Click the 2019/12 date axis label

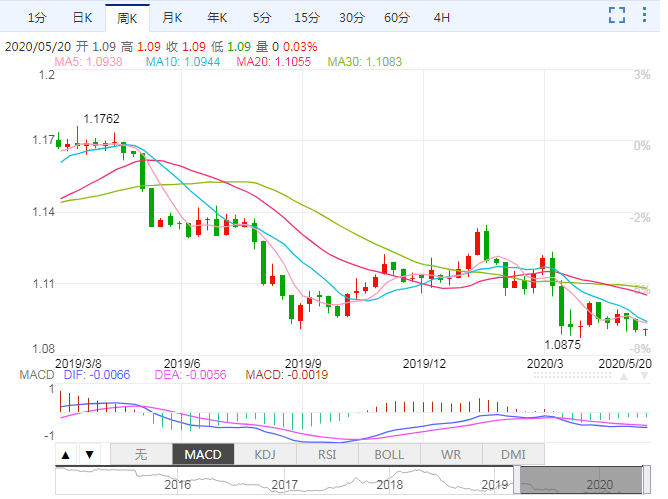tap(424, 364)
